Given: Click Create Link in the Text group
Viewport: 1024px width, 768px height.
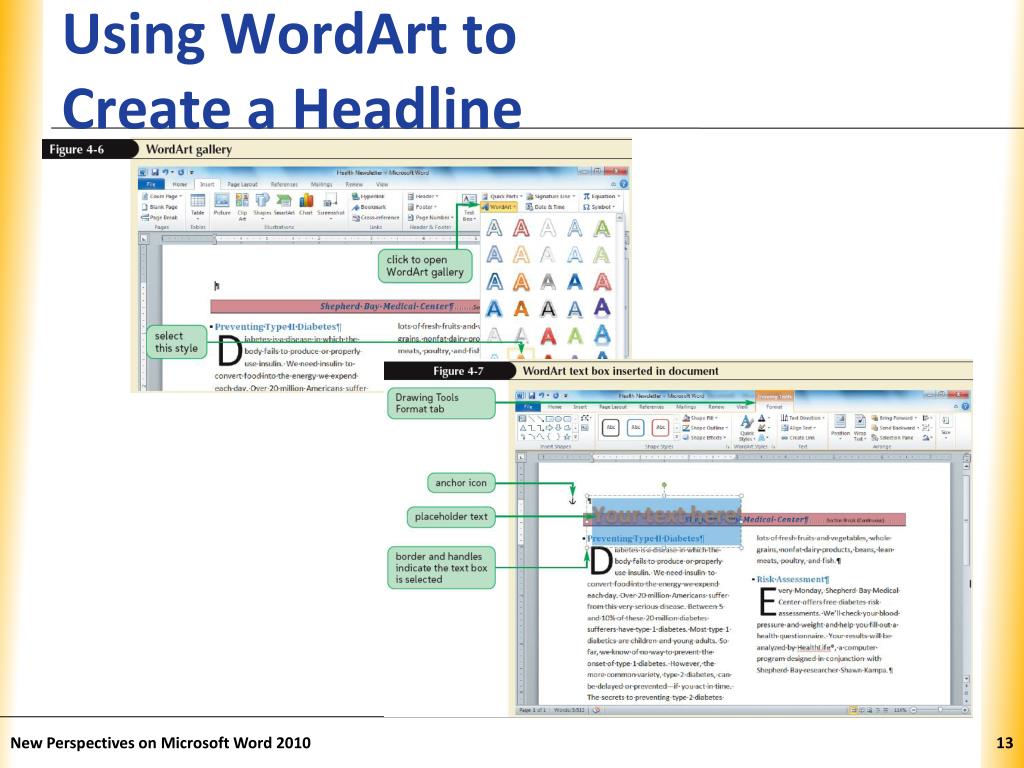Looking at the screenshot, I should pos(798,438).
